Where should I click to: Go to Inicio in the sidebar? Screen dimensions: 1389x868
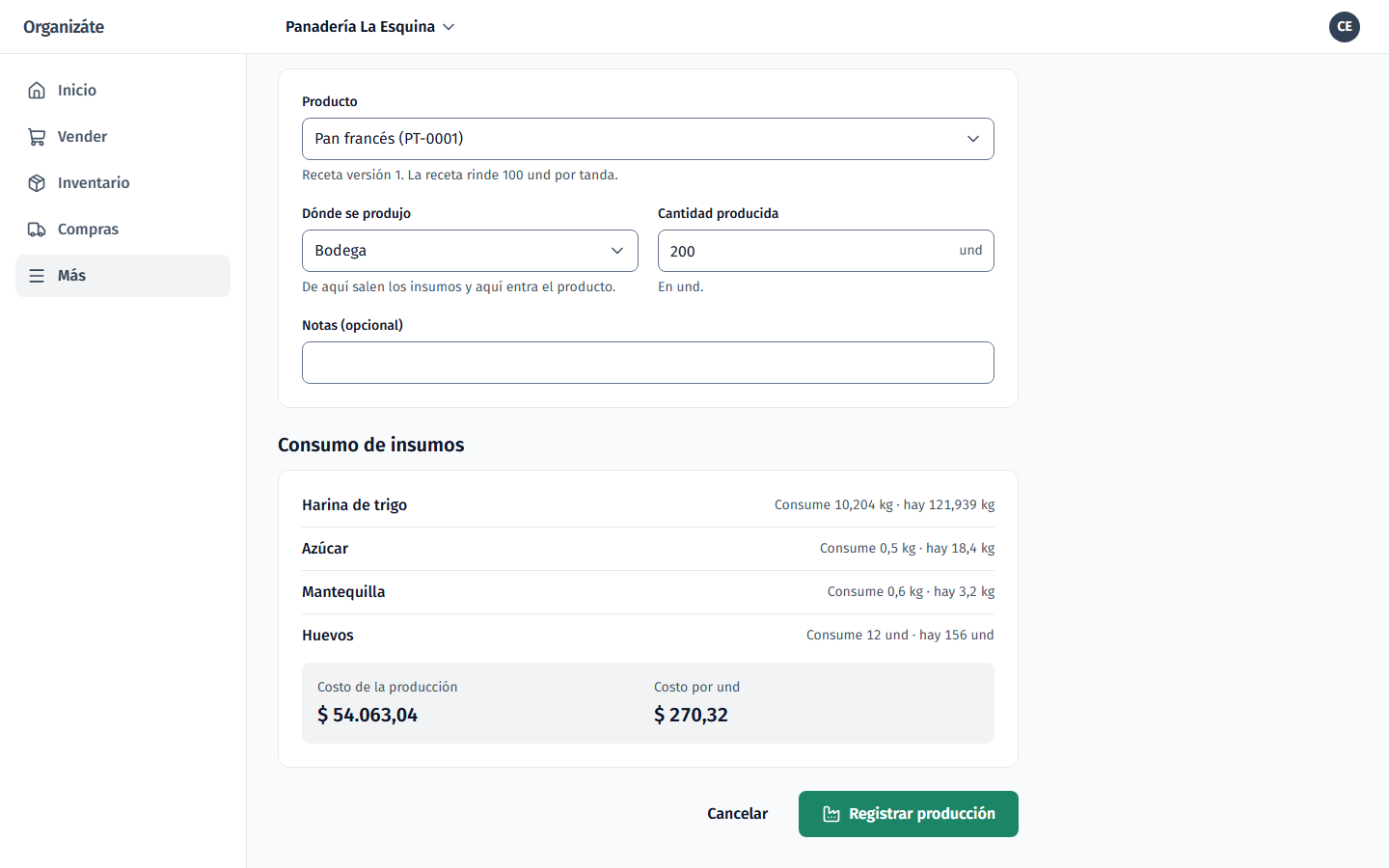123,91
